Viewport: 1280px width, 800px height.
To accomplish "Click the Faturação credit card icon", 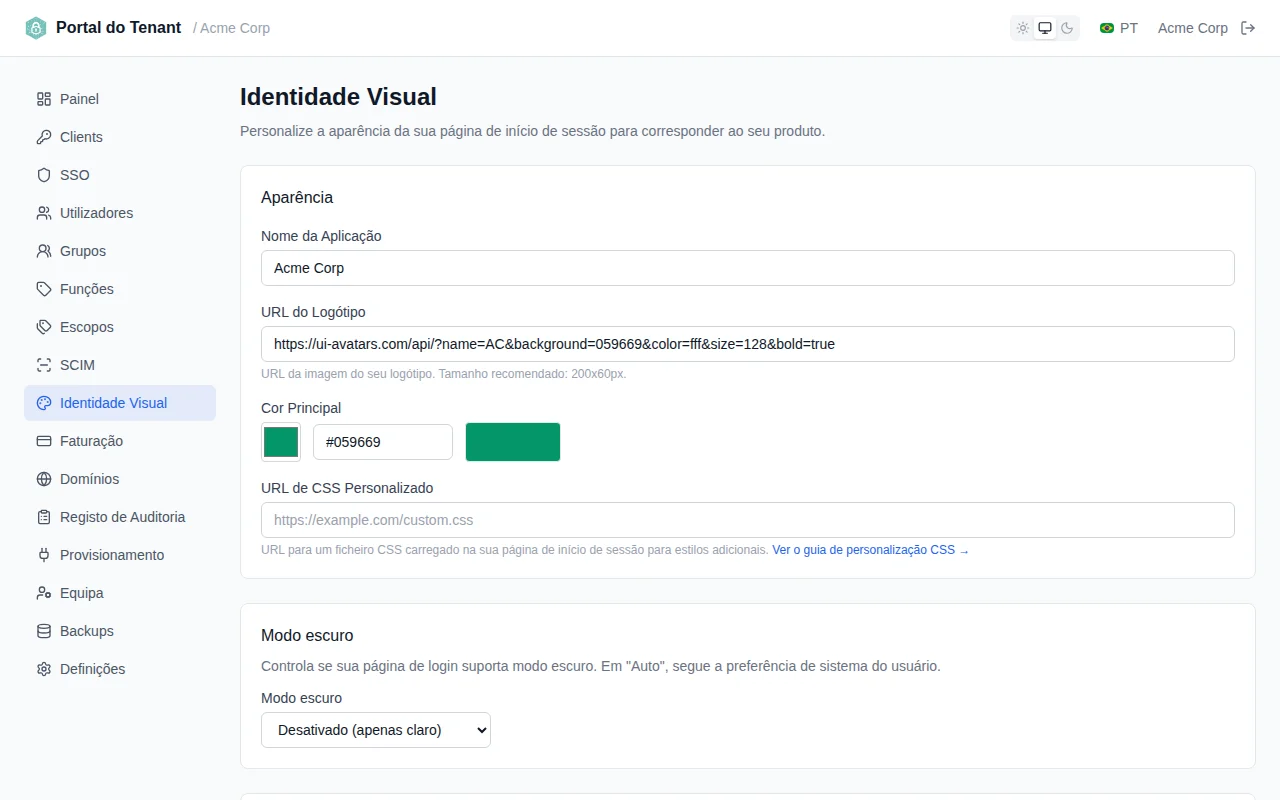I will [44, 441].
